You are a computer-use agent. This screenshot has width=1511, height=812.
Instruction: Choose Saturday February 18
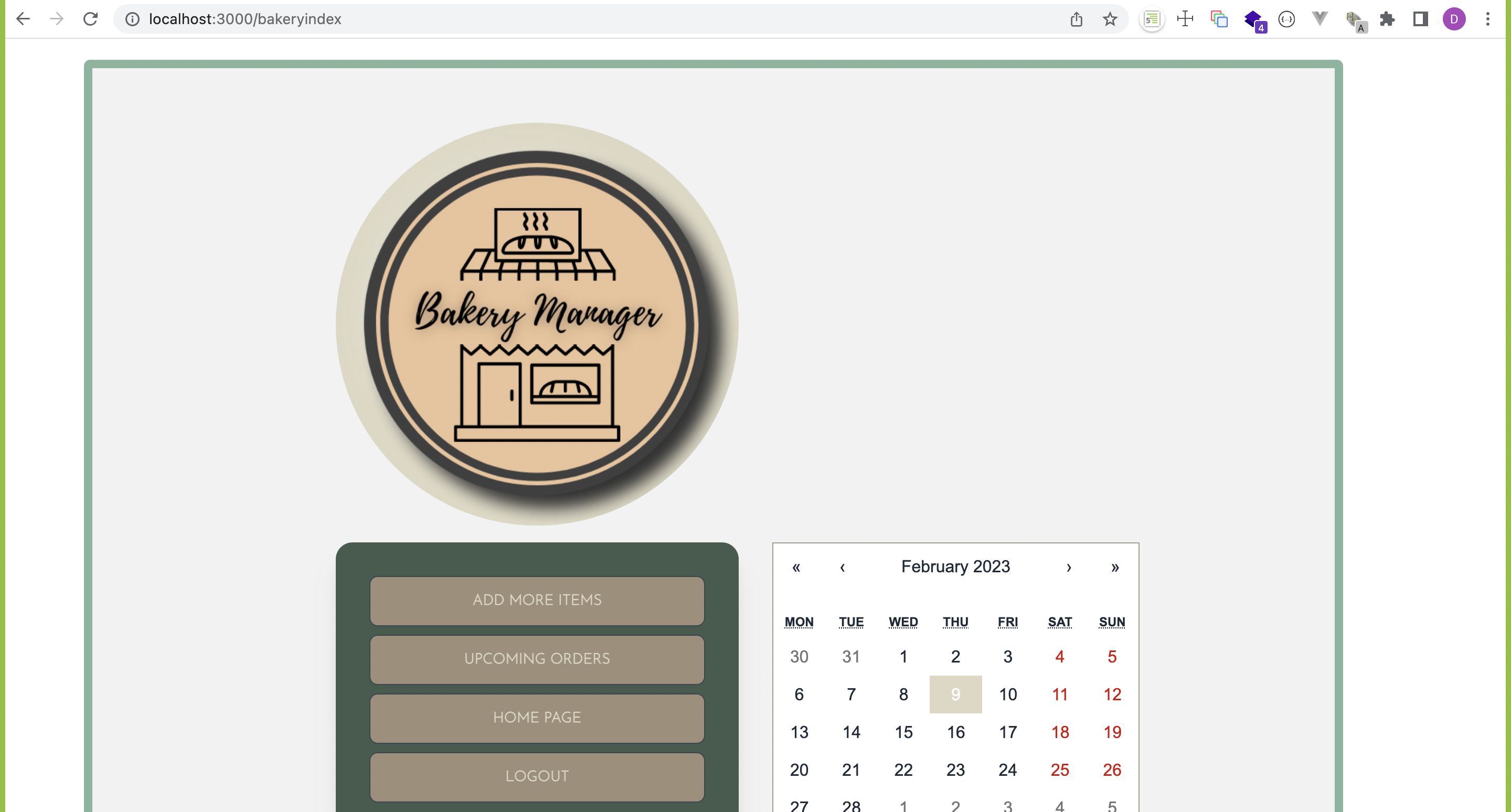pyautogui.click(x=1060, y=732)
